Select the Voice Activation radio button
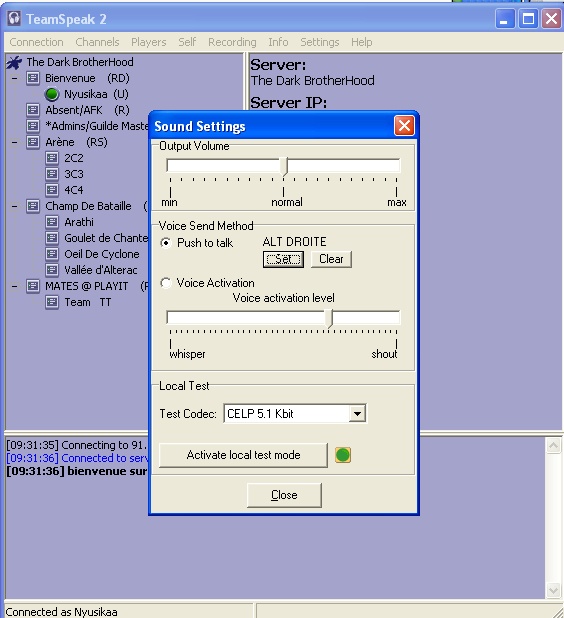Image resolution: width=564 pixels, height=618 pixels. point(166,283)
